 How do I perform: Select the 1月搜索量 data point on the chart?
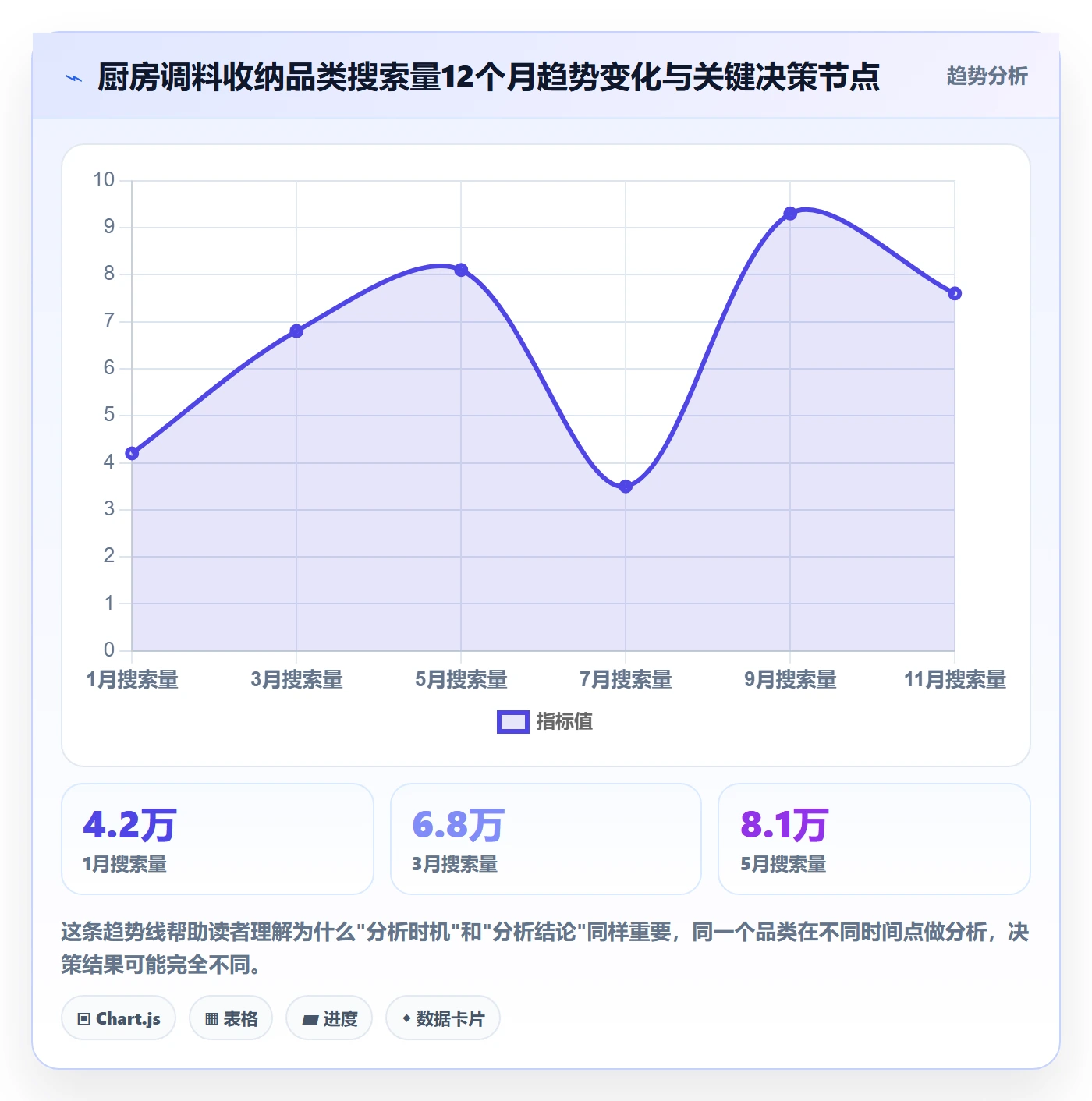click(132, 453)
